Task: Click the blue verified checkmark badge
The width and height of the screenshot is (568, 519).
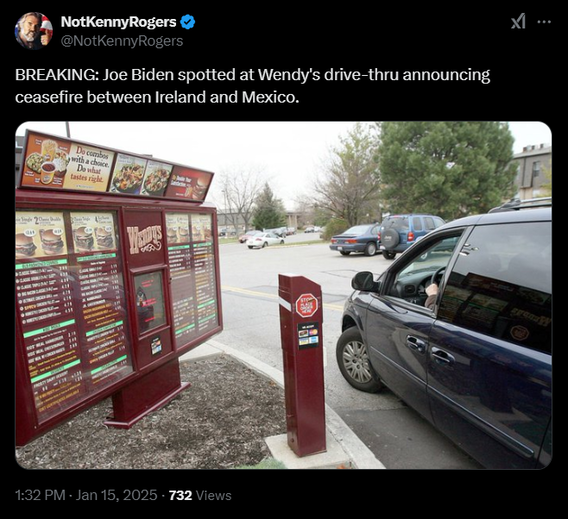Action: coord(188,22)
